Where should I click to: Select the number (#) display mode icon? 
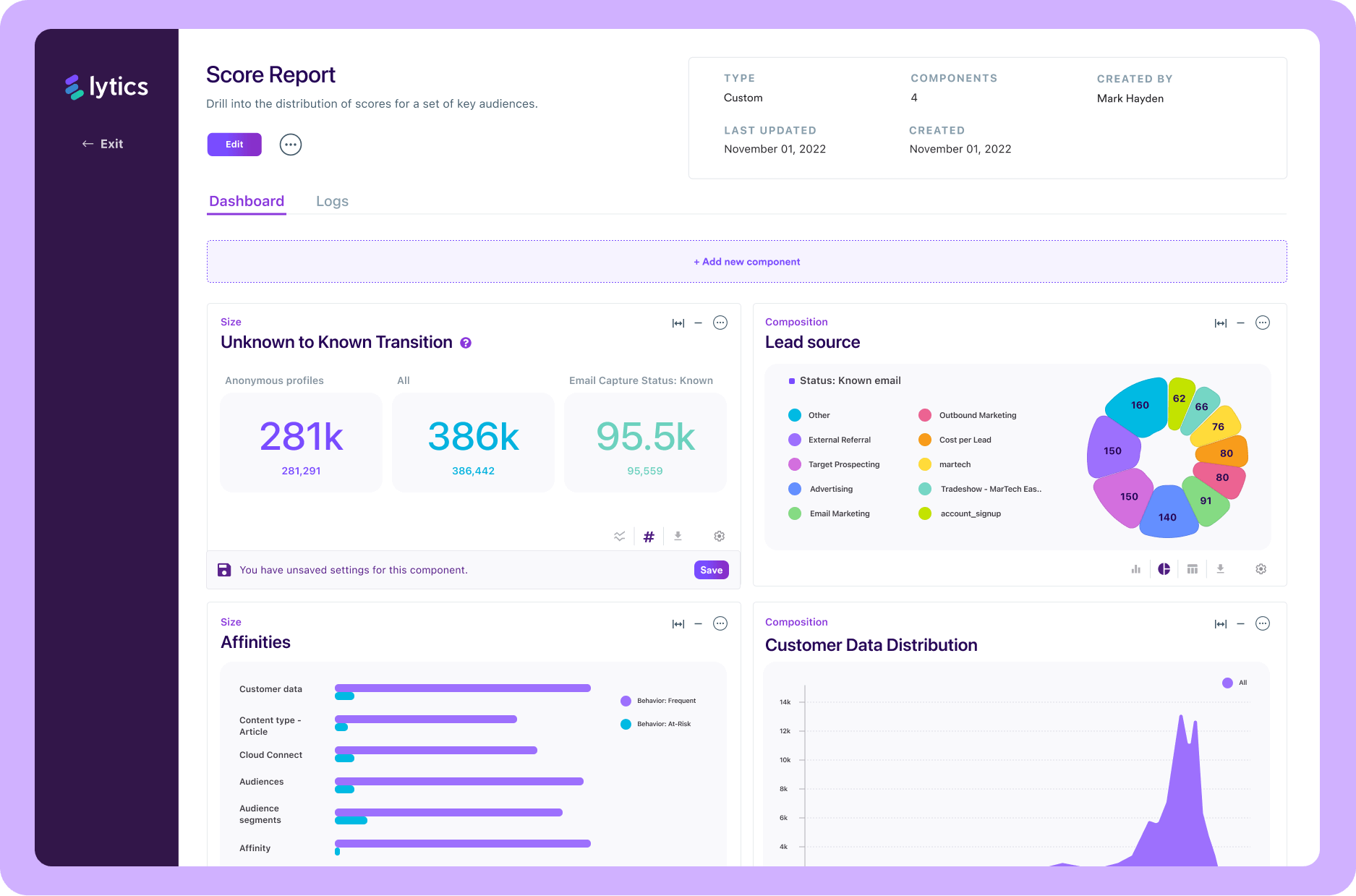tap(649, 537)
